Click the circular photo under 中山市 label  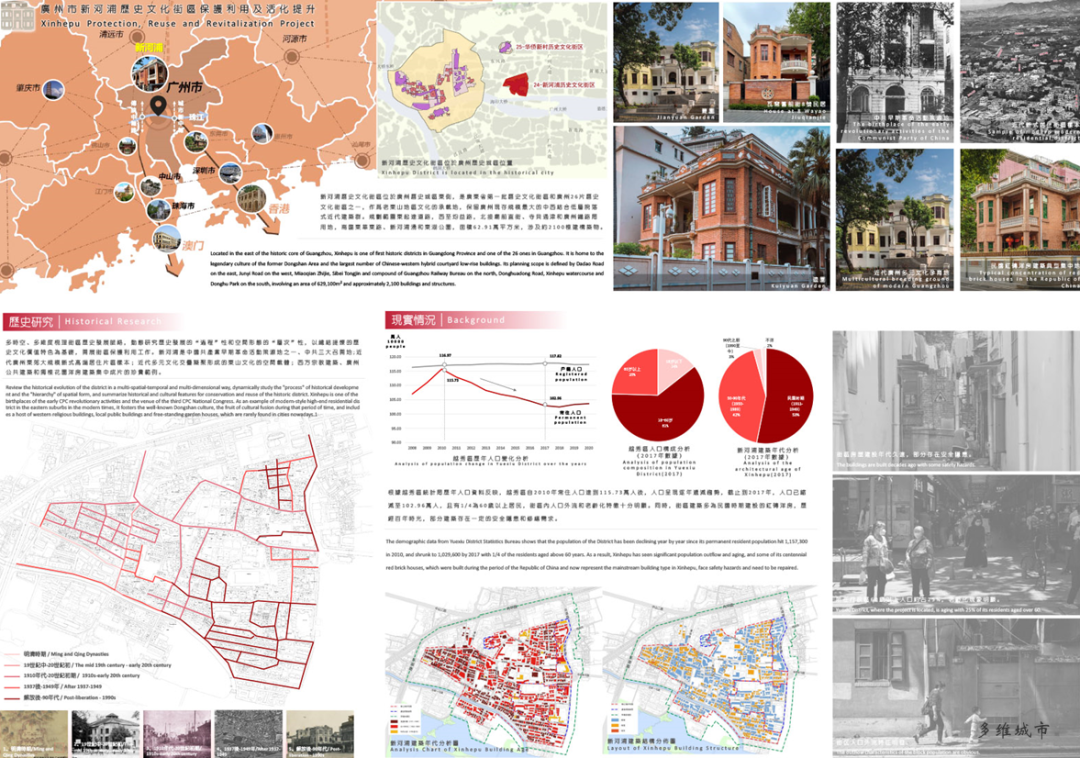tap(150, 186)
